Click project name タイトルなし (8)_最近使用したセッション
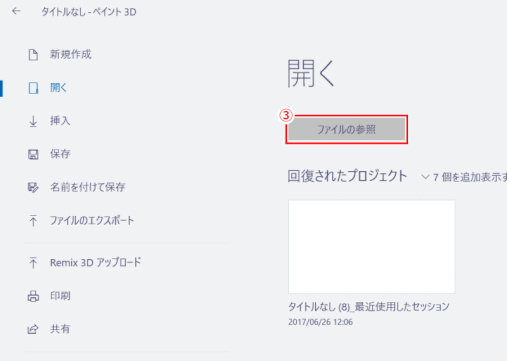The width and height of the screenshot is (507, 361). pos(369,307)
